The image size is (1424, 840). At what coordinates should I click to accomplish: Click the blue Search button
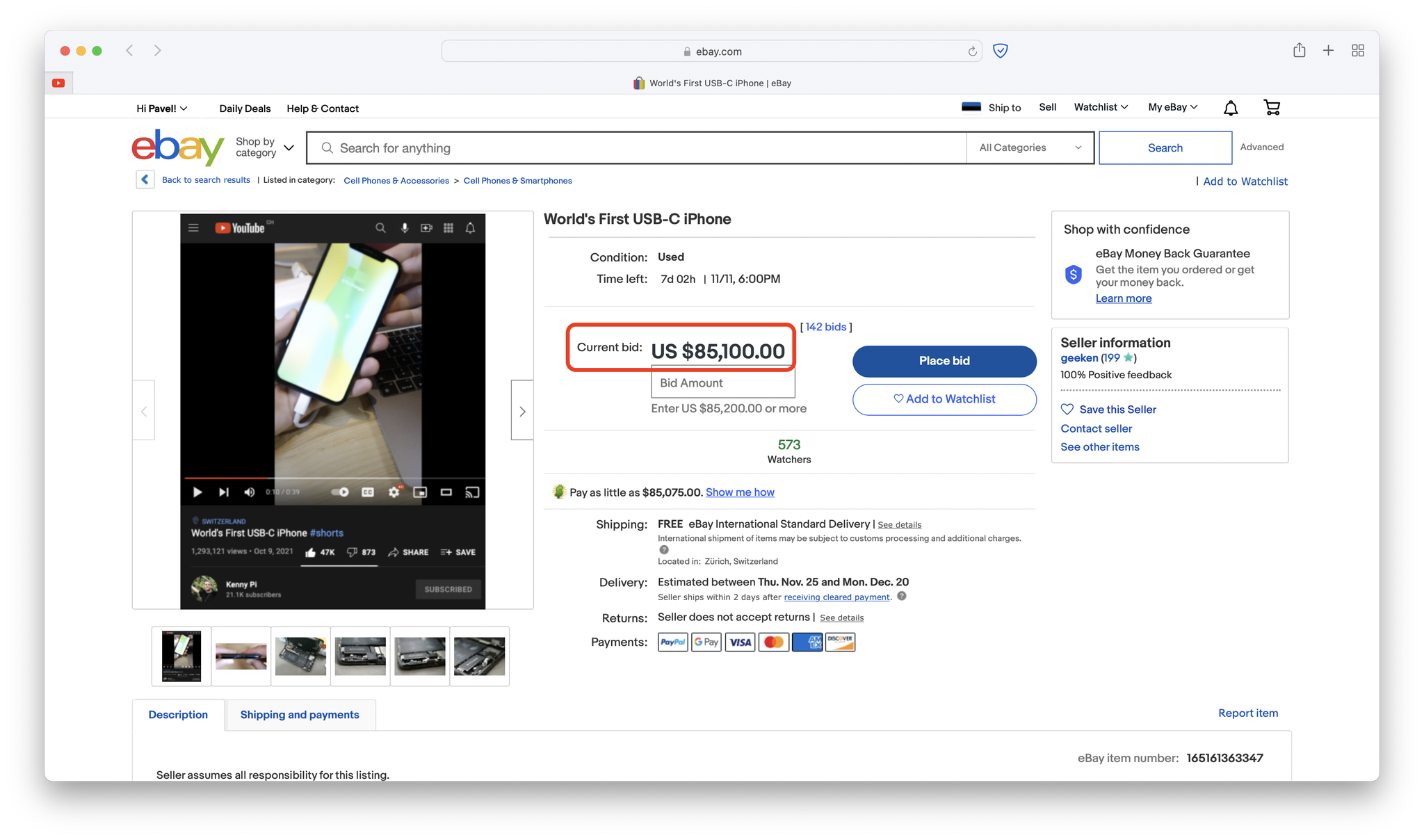pyautogui.click(x=1165, y=147)
